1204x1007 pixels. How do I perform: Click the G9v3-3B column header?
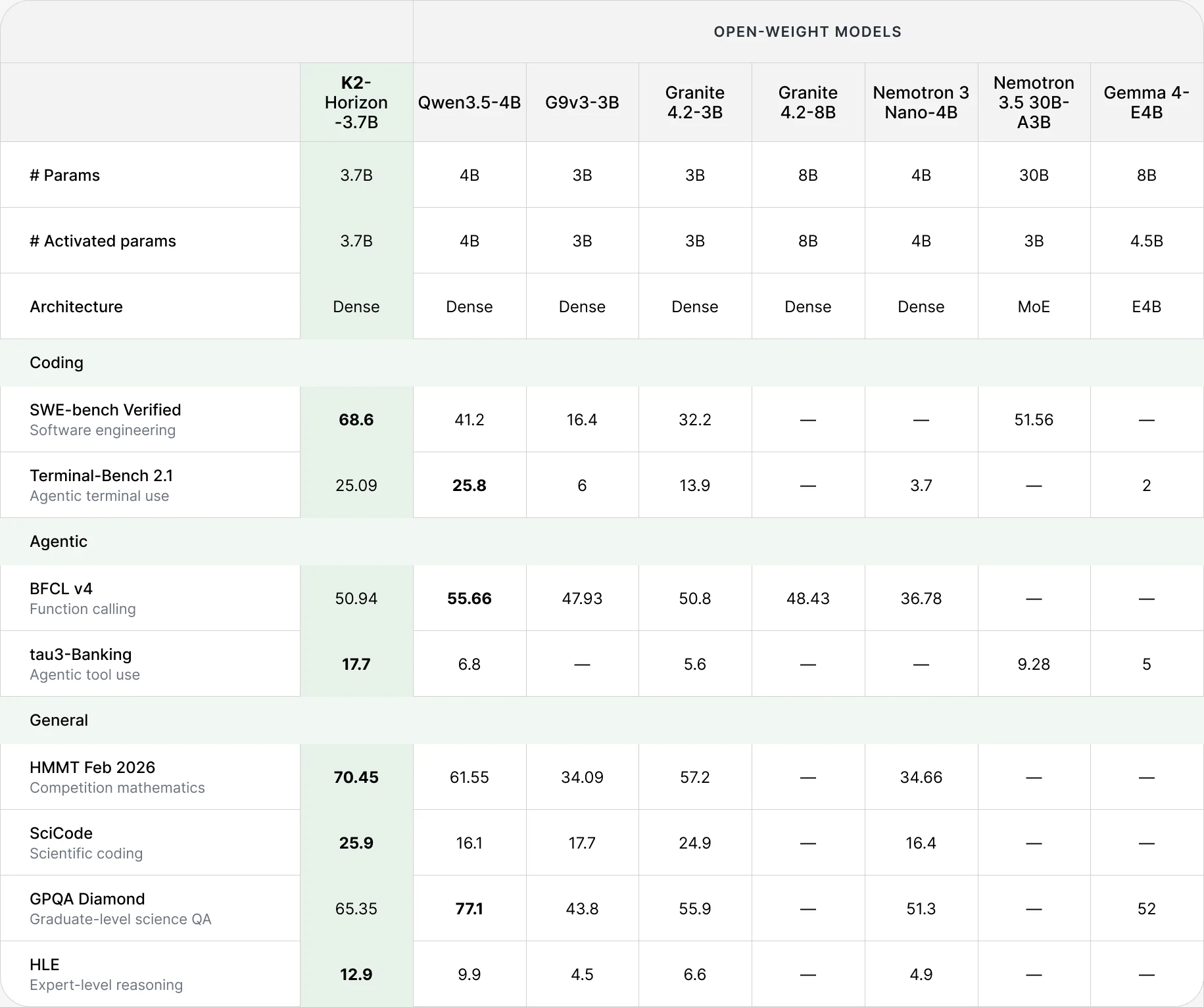(582, 103)
